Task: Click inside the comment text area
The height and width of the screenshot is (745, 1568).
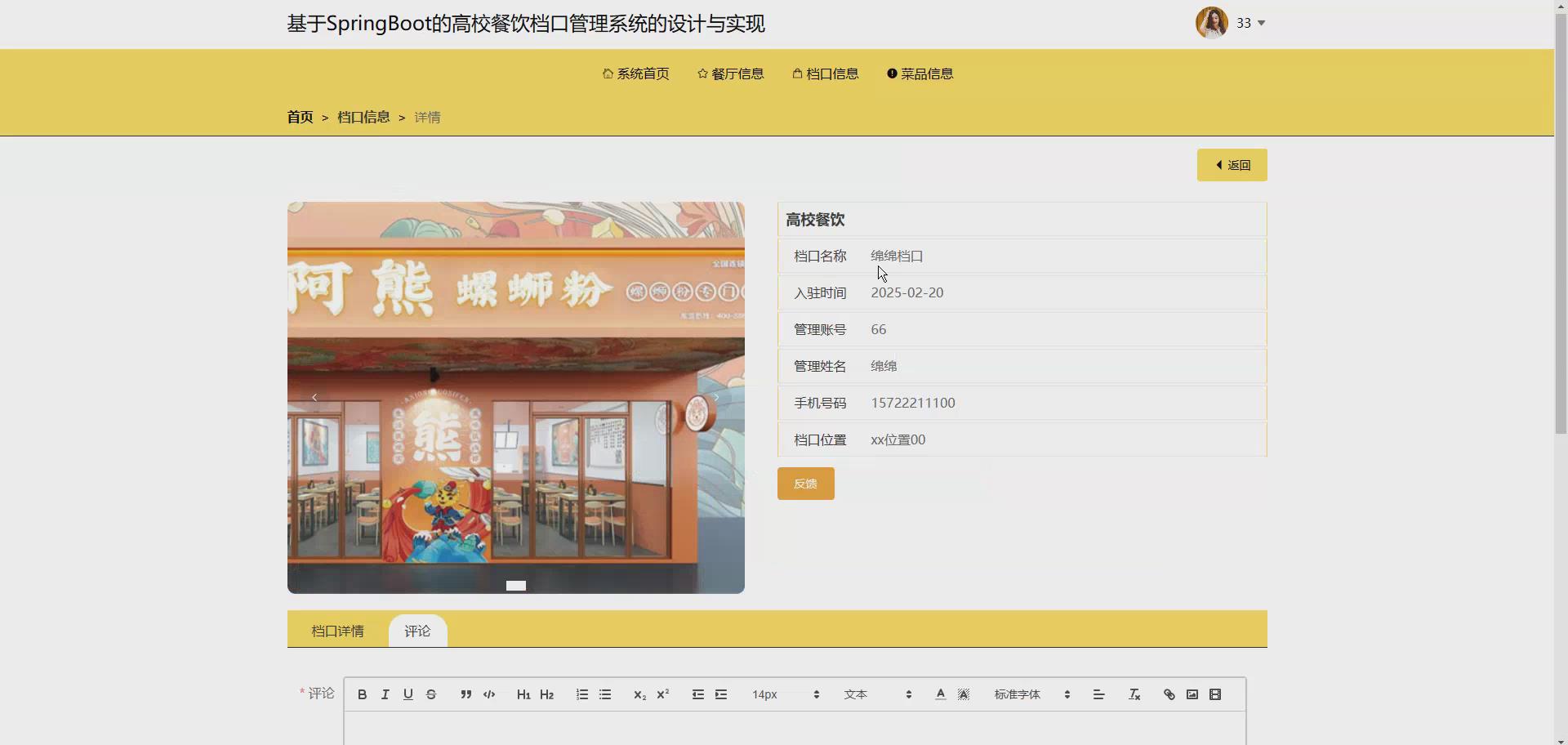Action: pyautogui.click(x=795, y=729)
